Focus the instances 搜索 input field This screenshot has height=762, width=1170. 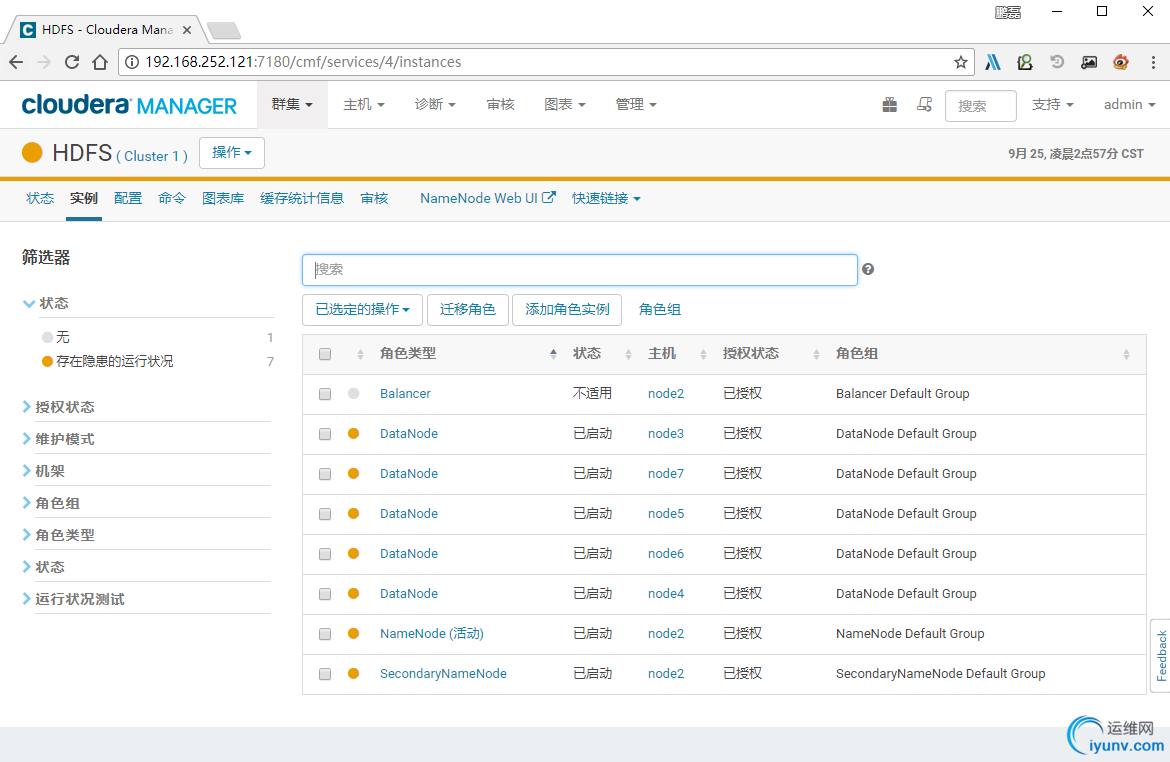580,269
